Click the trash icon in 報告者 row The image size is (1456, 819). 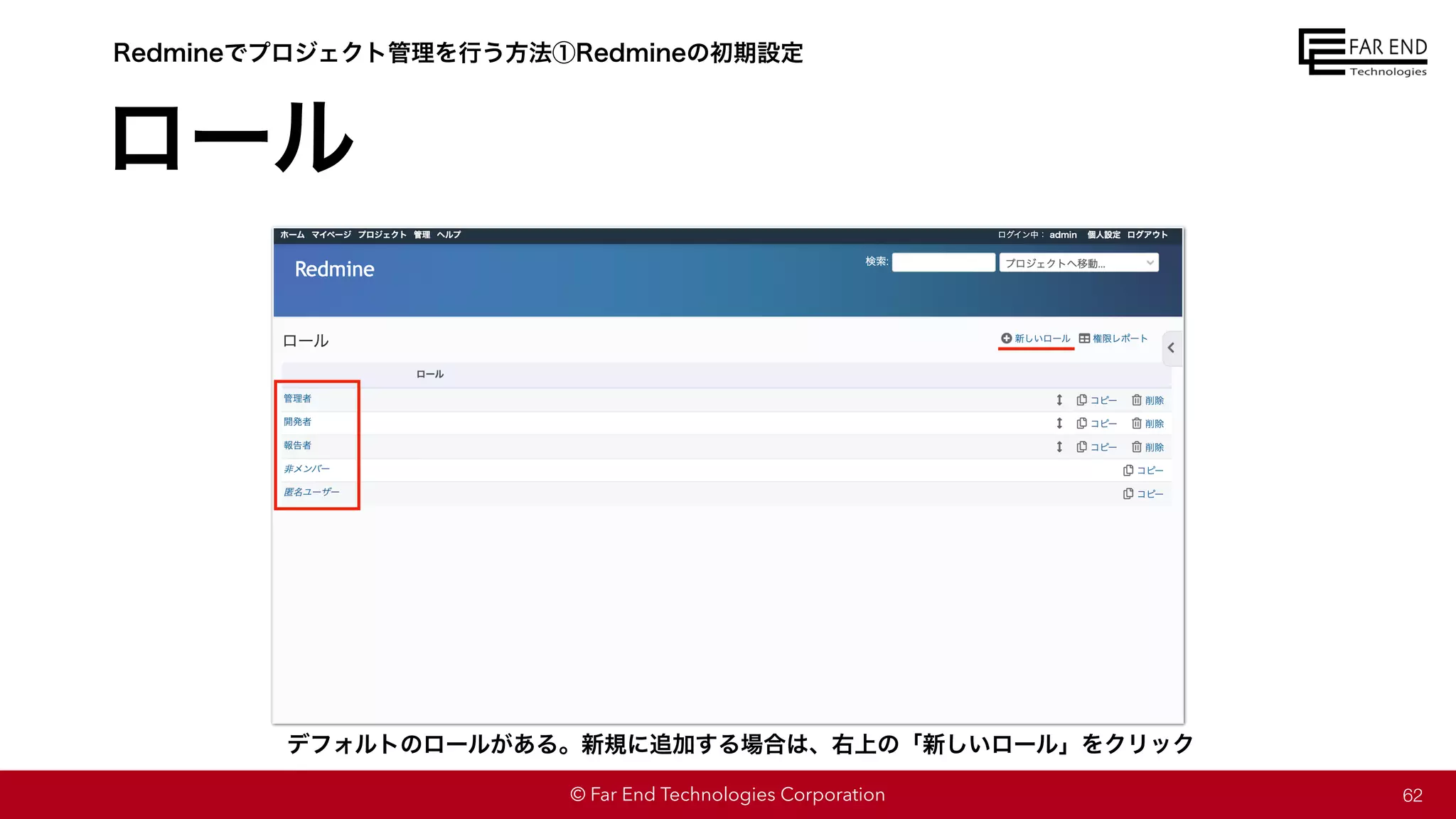click(1137, 447)
